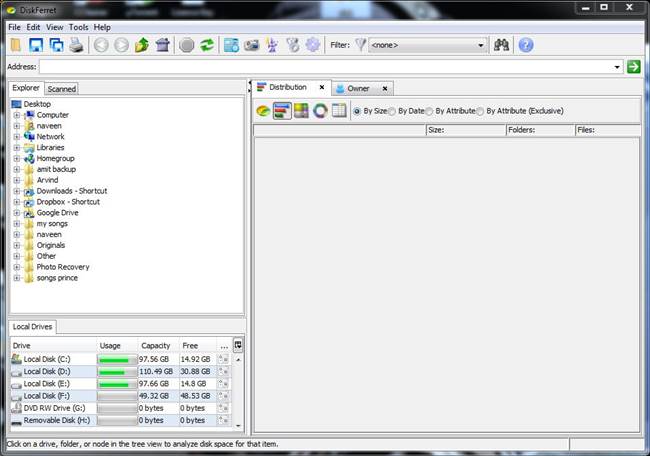
Task: Expand the Computer tree node
Action: click(17, 115)
